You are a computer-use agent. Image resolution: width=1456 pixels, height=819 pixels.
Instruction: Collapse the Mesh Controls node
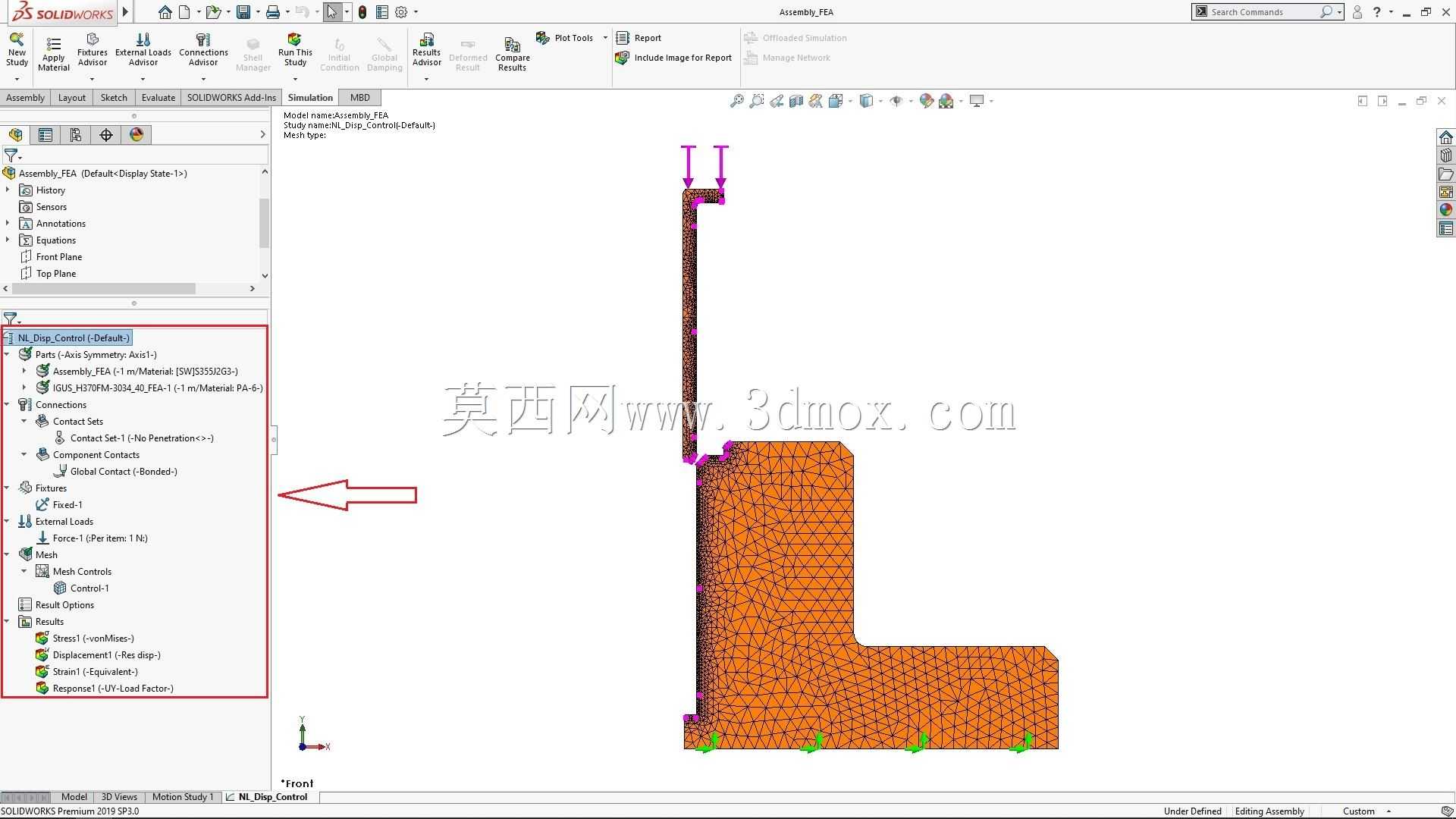click(24, 571)
